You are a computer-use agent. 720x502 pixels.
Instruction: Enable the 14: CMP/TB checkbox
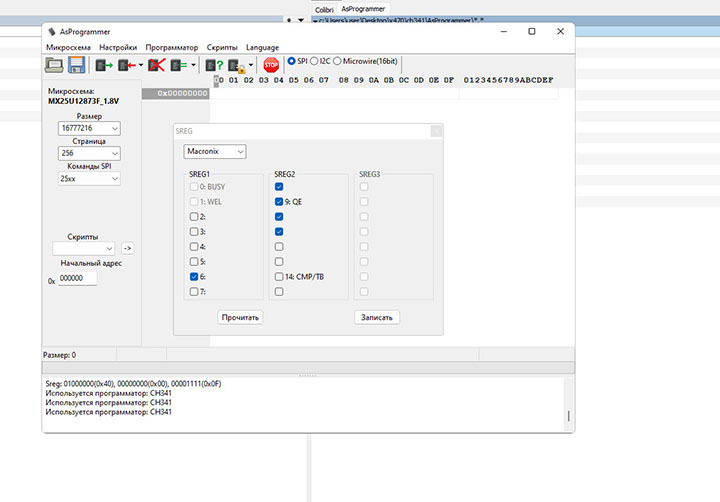pos(279,276)
